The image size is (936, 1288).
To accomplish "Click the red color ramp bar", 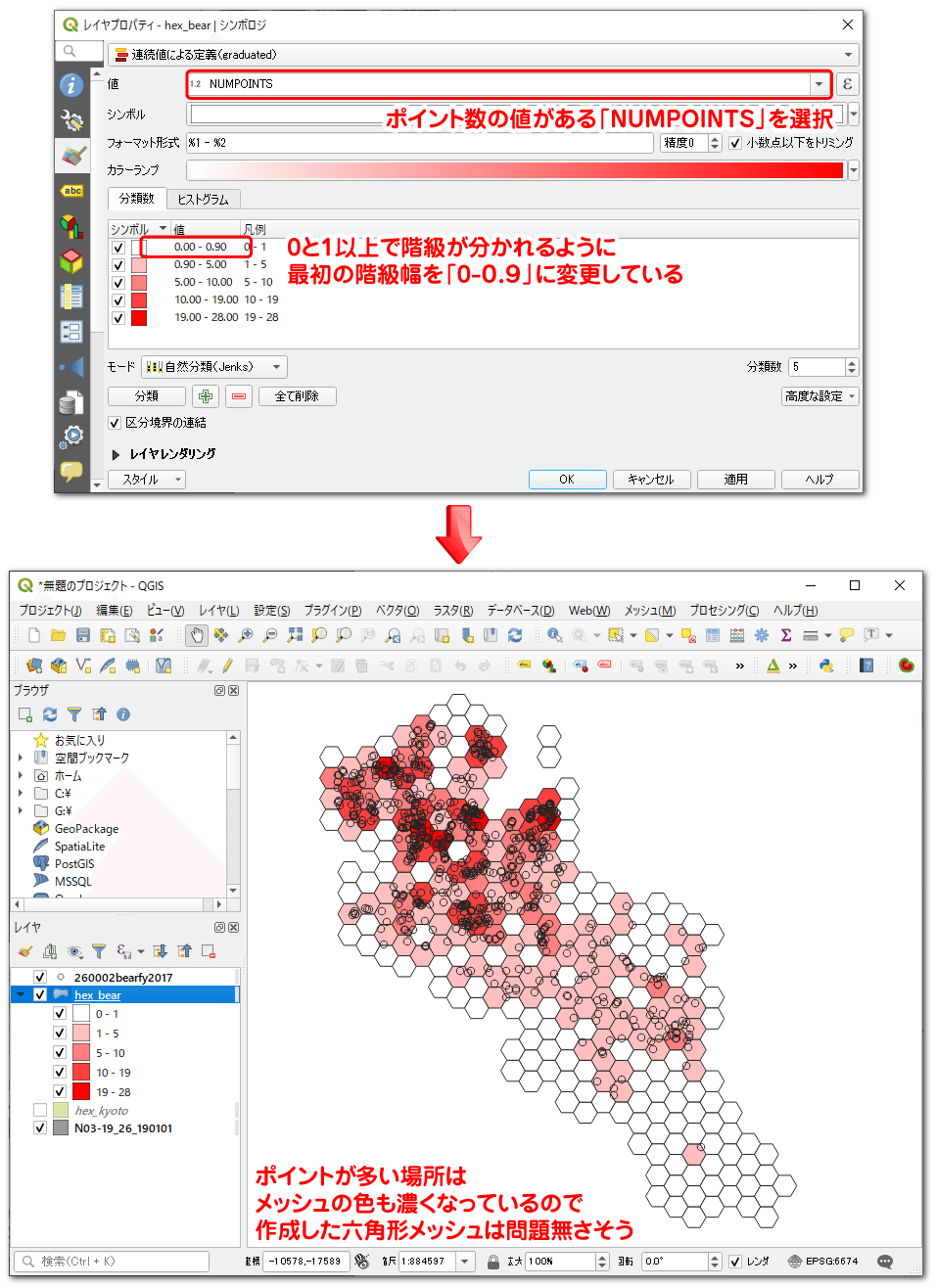I will [x=516, y=170].
